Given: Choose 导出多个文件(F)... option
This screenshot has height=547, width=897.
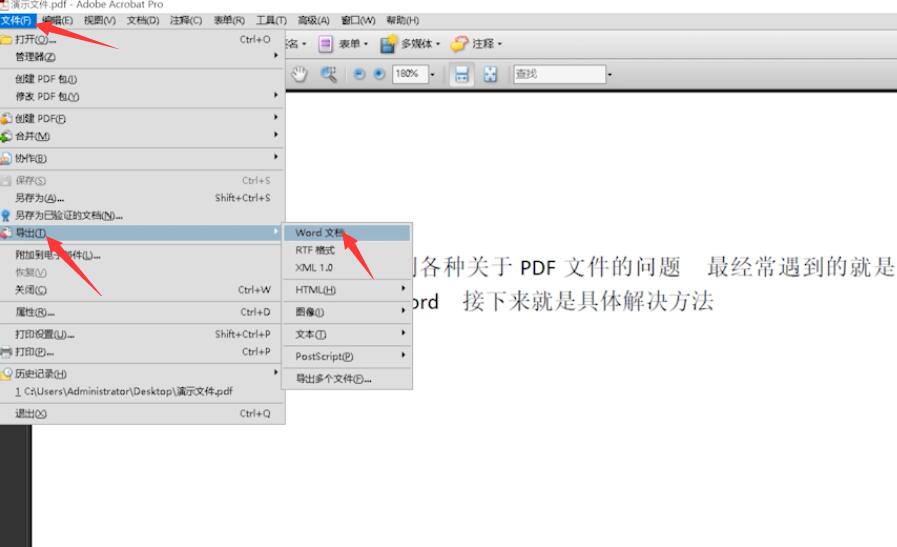Looking at the screenshot, I should click(x=347, y=379).
